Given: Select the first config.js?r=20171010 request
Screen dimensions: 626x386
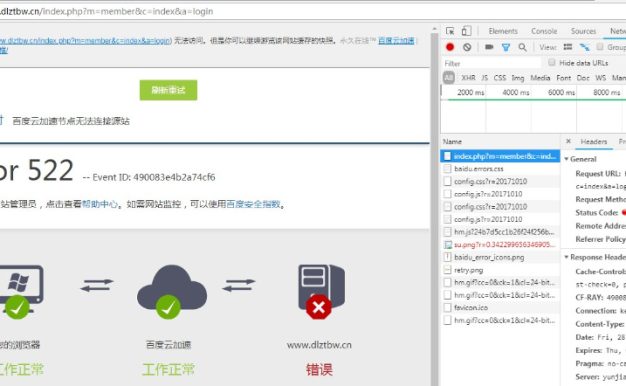Looking at the screenshot, I should click(x=500, y=194).
